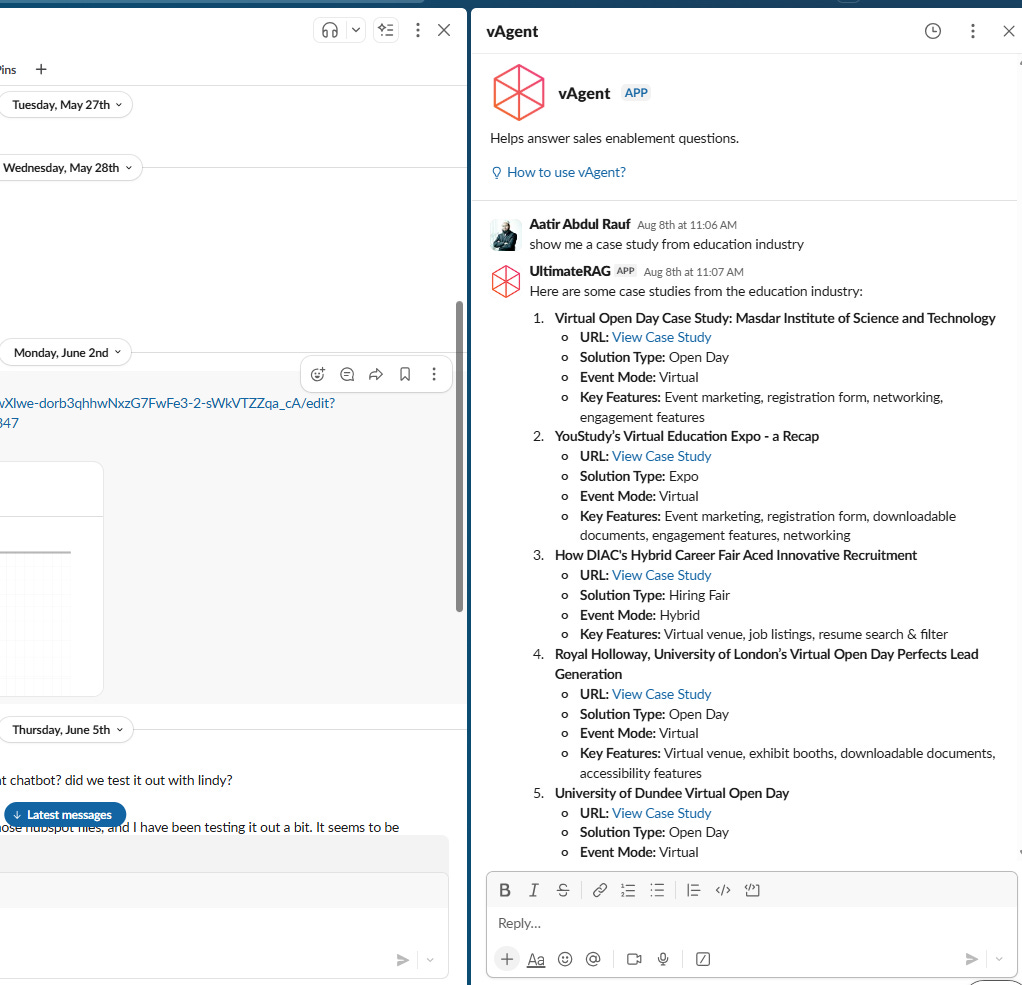
Task: Open the document preview thumbnail
Action: click(51, 579)
